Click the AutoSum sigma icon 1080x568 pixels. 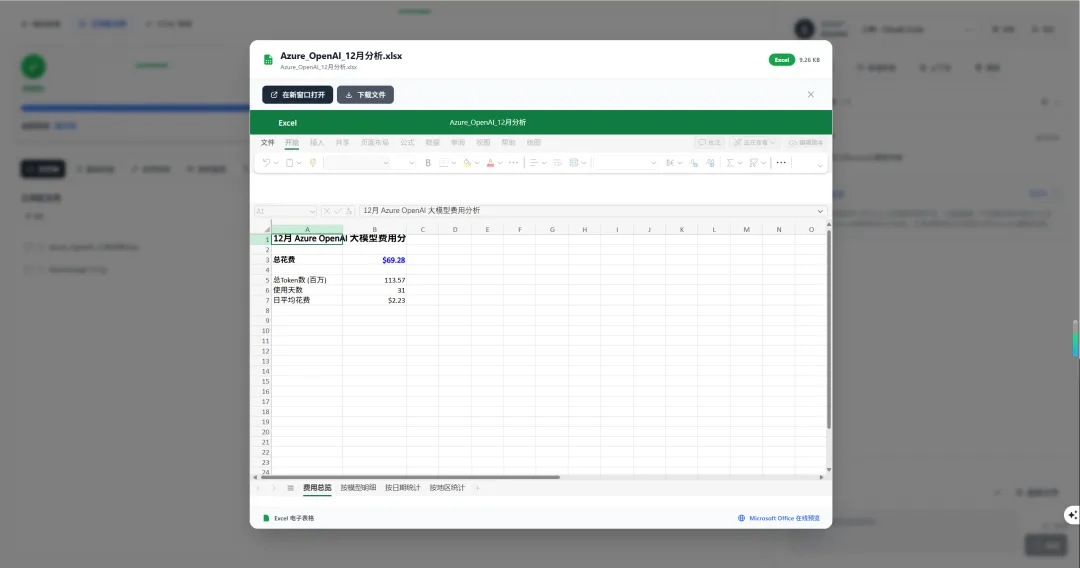[x=730, y=163]
